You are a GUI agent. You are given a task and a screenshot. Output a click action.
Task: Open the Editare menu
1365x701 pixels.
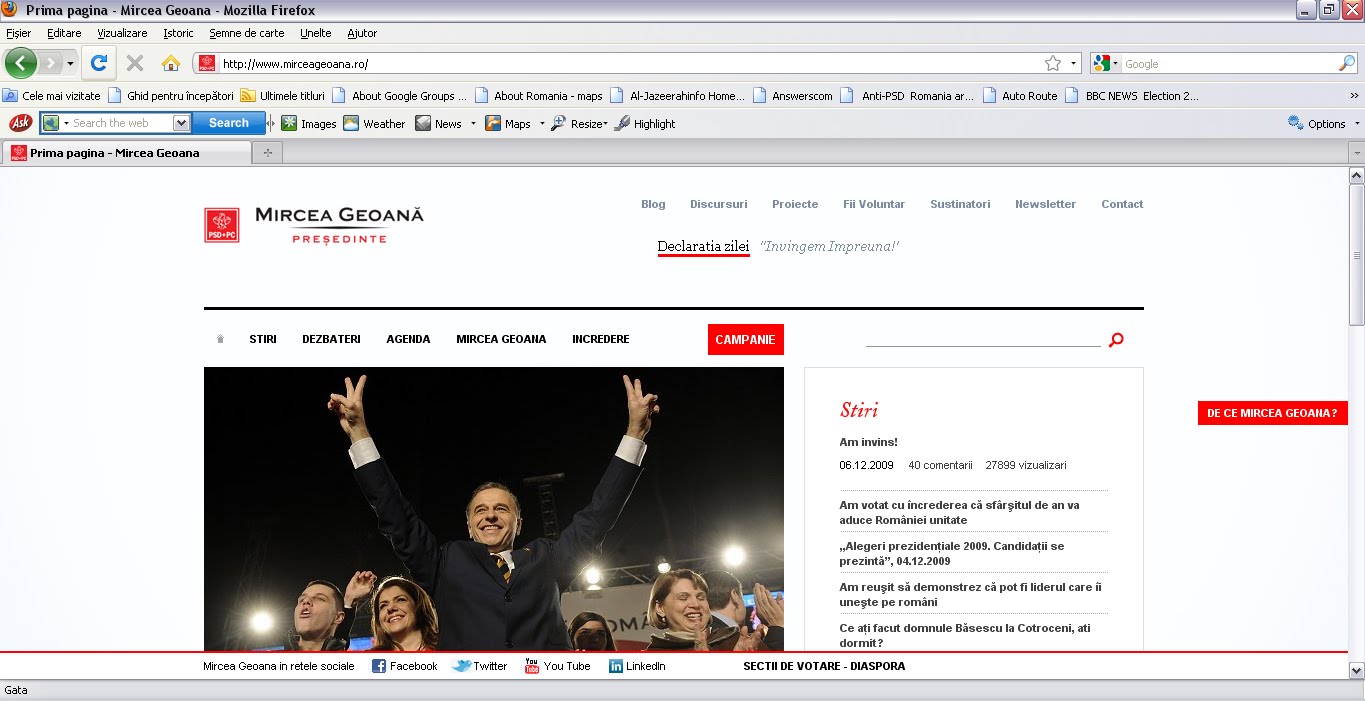65,33
